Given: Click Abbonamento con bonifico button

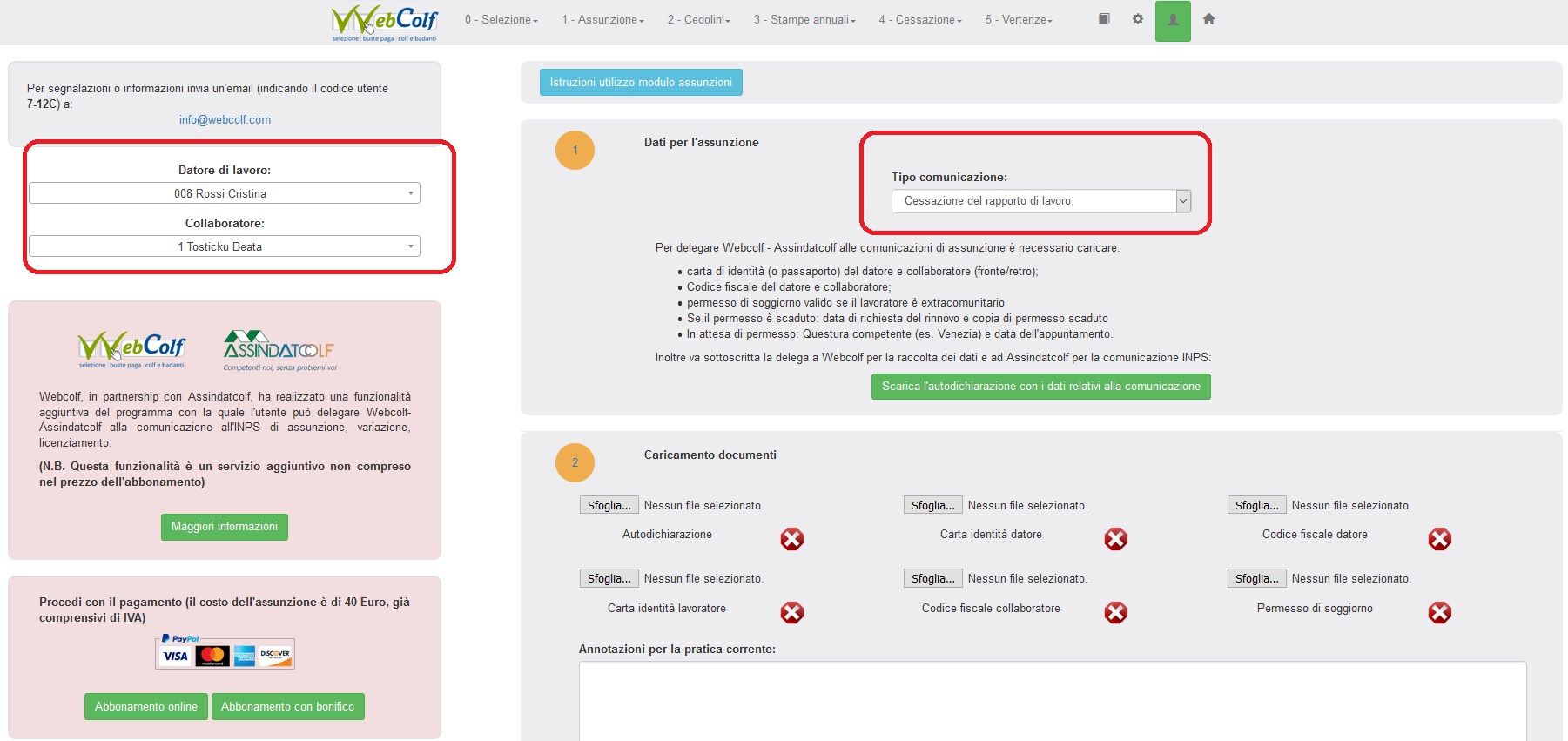Looking at the screenshot, I should [x=287, y=707].
